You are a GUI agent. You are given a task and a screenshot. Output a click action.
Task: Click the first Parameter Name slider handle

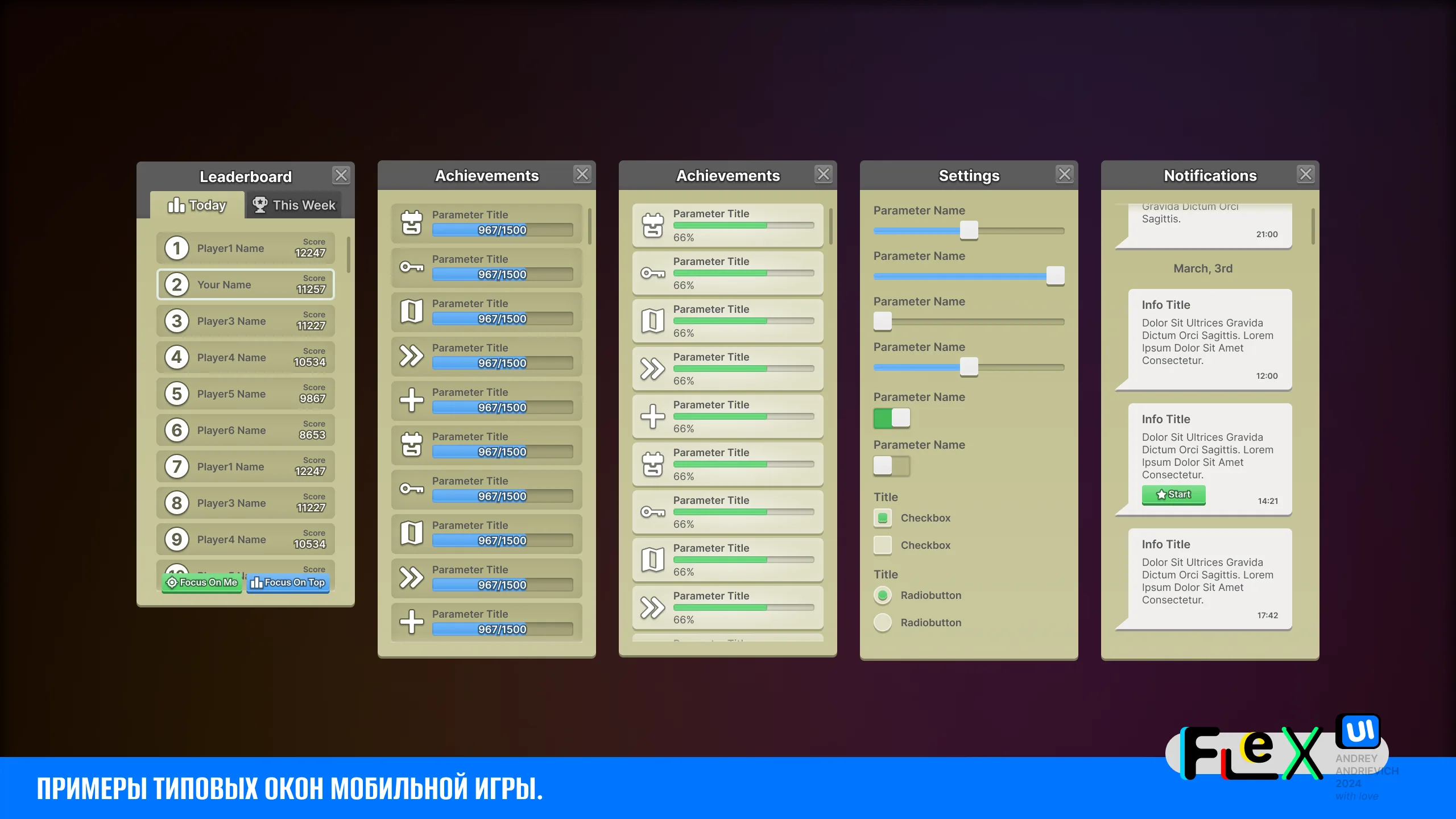(969, 230)
